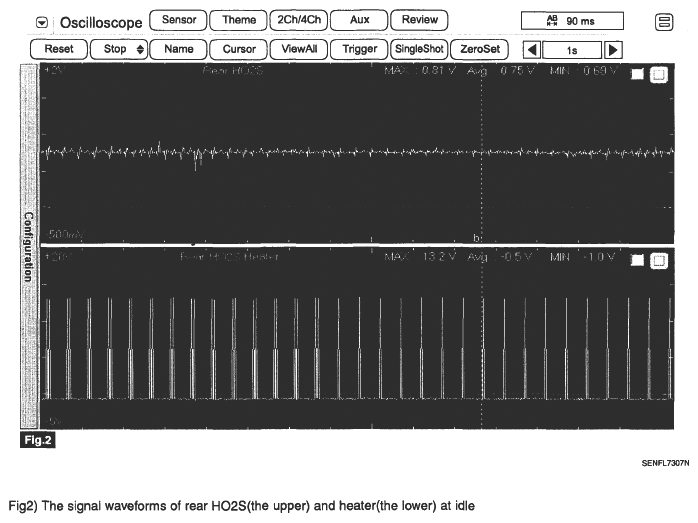Click the lower channel rounded square icon
The image size is (698, 523).
(658, 260)
